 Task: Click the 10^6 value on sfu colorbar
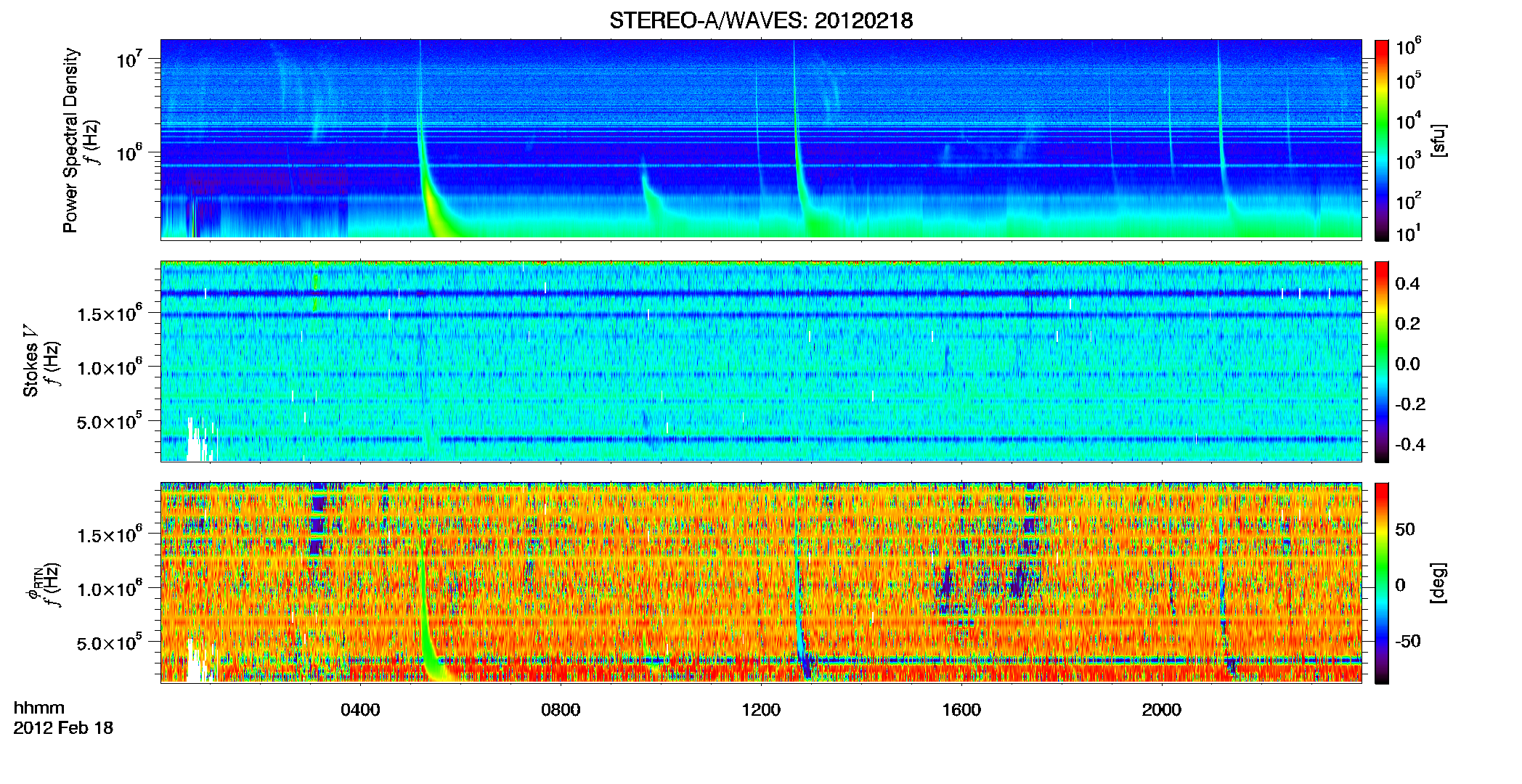pos(1409,46)
